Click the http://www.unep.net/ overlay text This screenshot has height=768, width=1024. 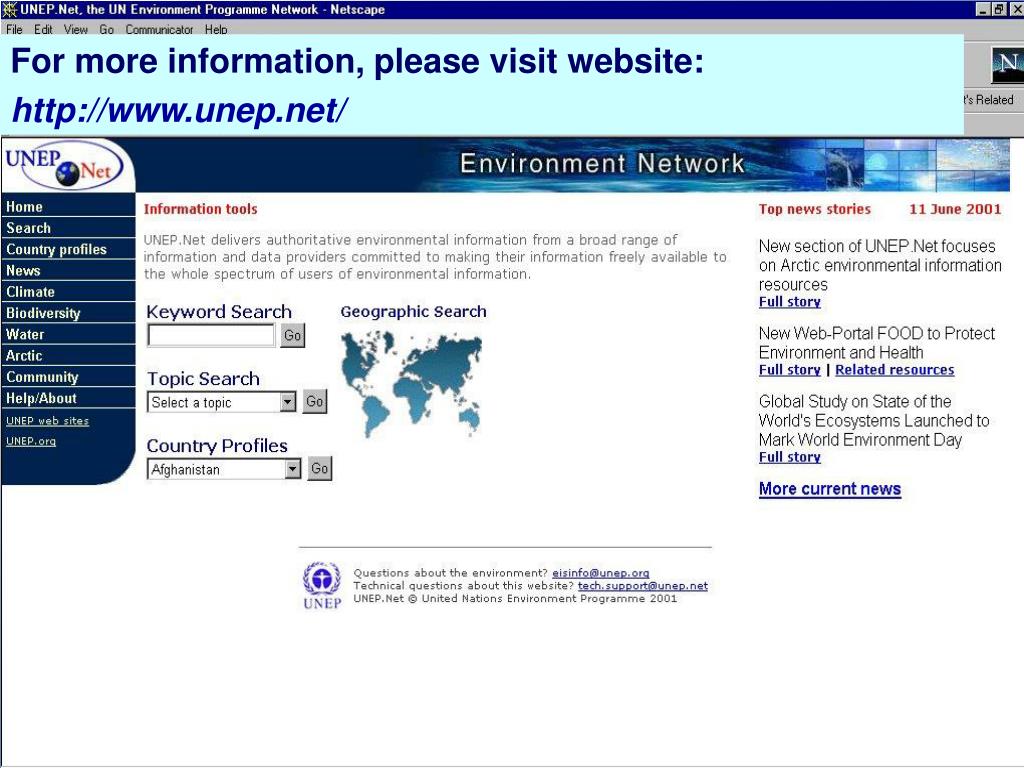pos(180,110)
